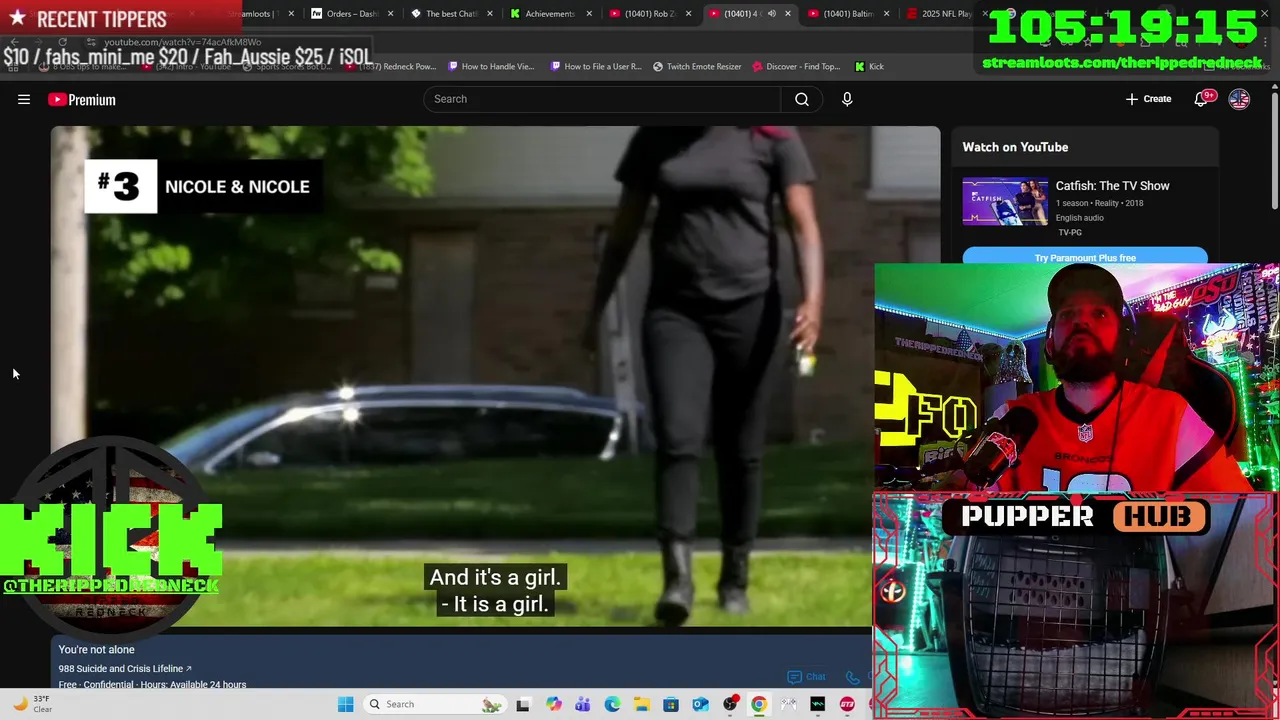Image resolution: width=1280 pixels, height=720 pixels.
Task: Open Outlook from the taskbar
Action: [x=700, y=704]
